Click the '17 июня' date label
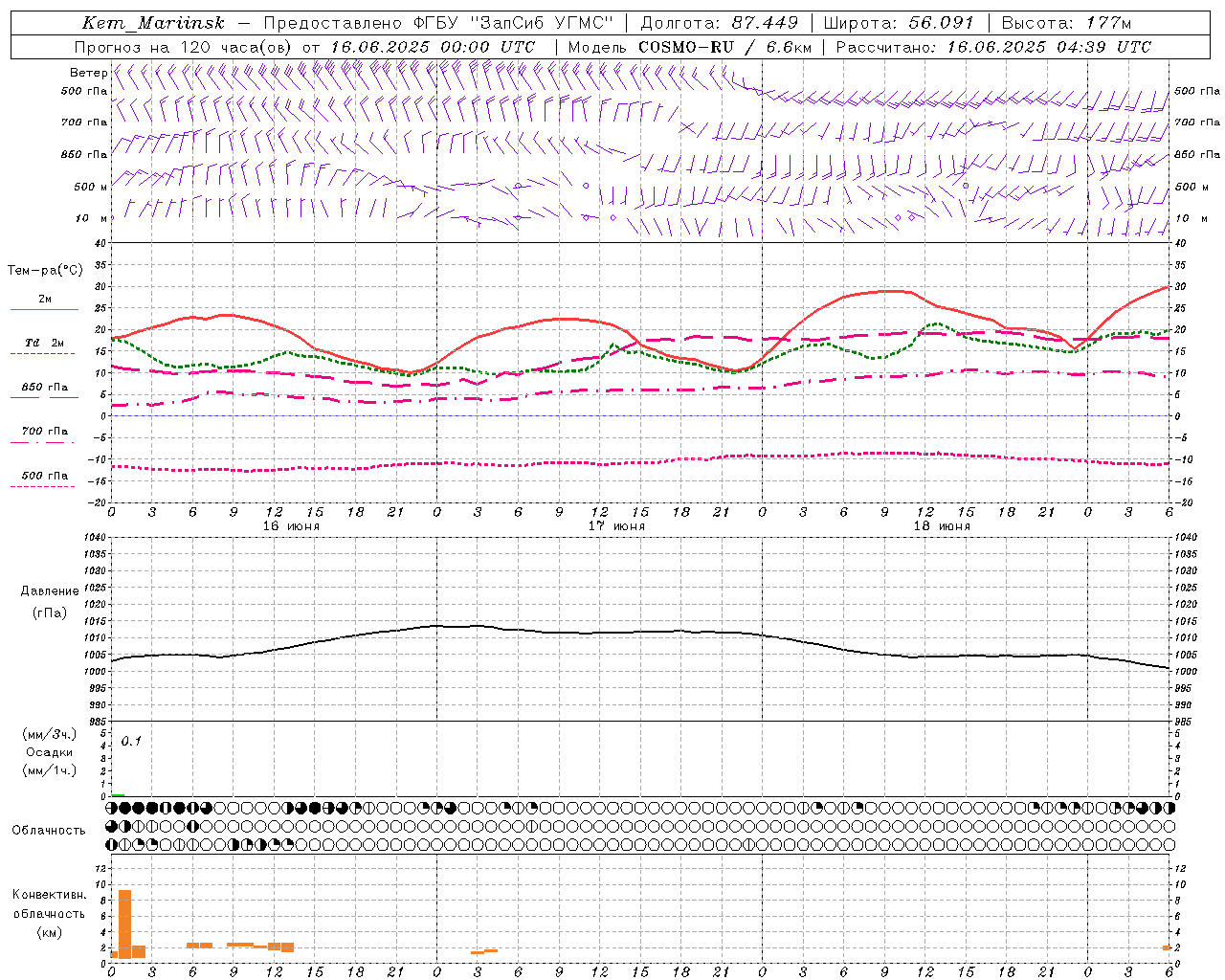The width and height of the screenshot is (1225, 980). [616, 526]
